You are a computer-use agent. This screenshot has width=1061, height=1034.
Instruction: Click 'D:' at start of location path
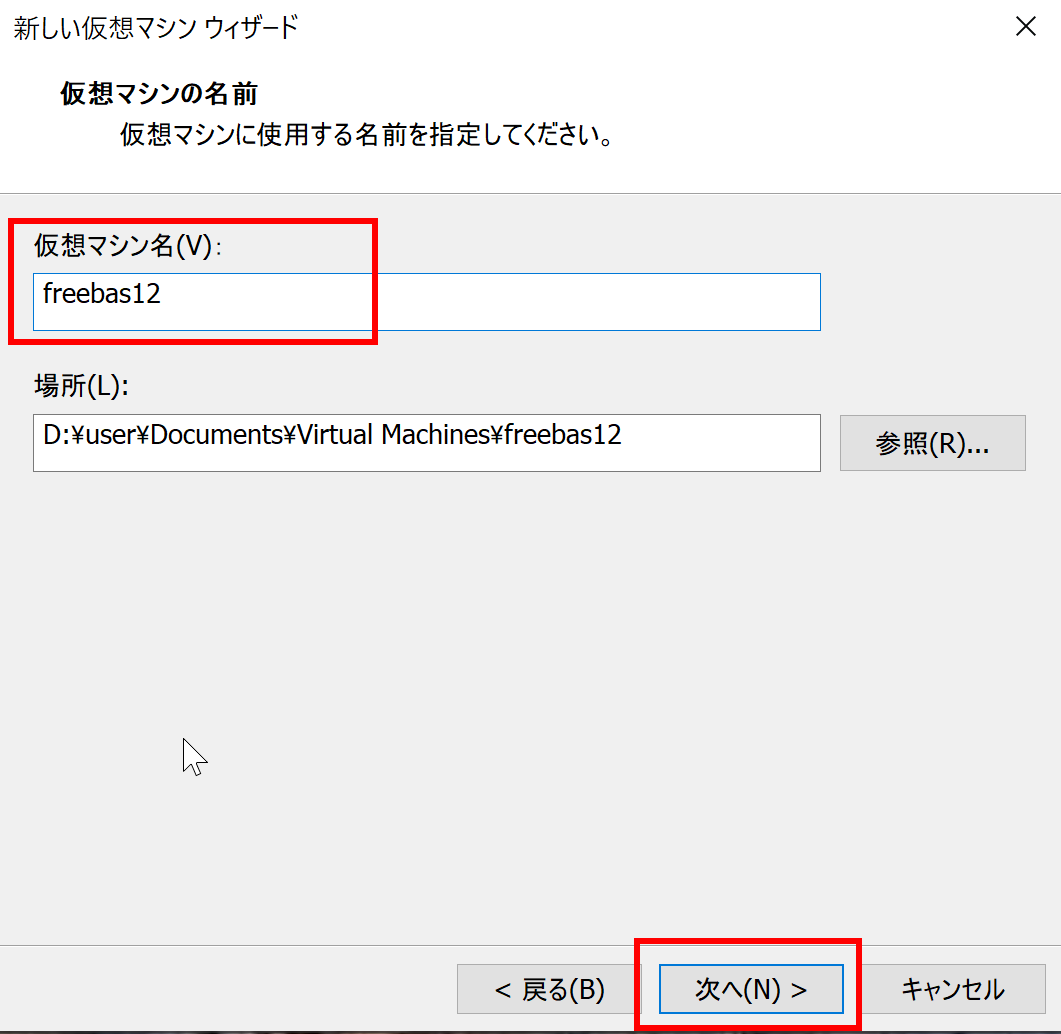55,435
